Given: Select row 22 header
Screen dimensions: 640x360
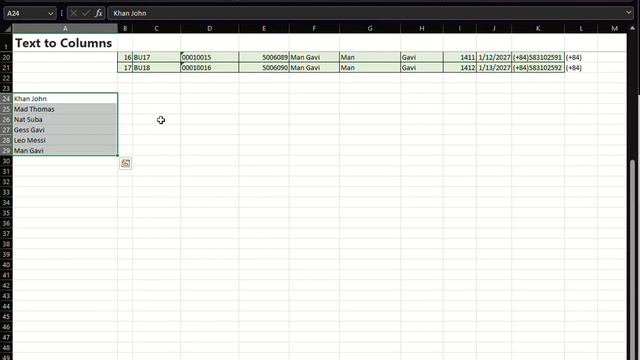Looking at the screenshot, I should pos(6,78).
